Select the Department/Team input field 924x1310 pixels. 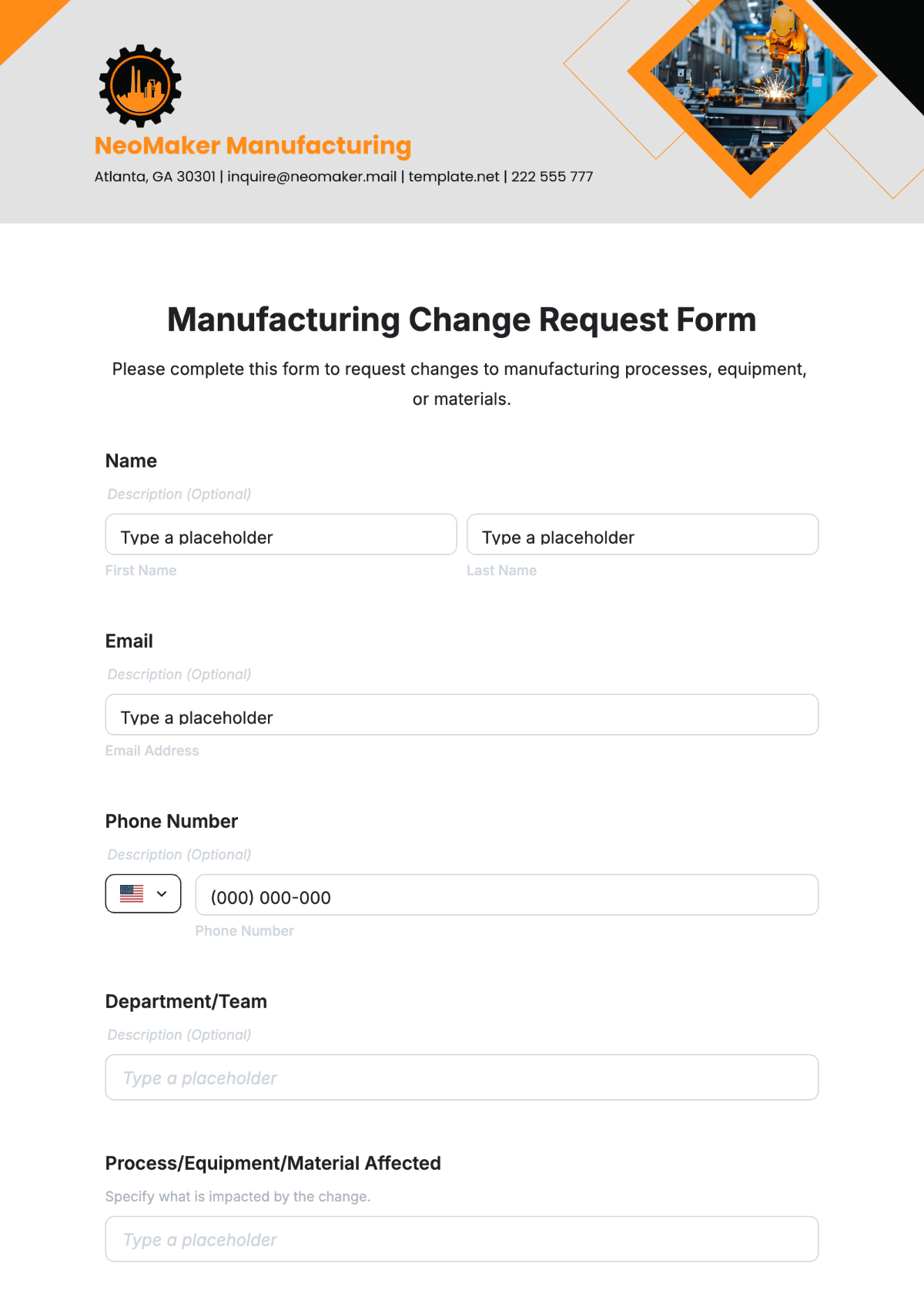click(462, 1077)
